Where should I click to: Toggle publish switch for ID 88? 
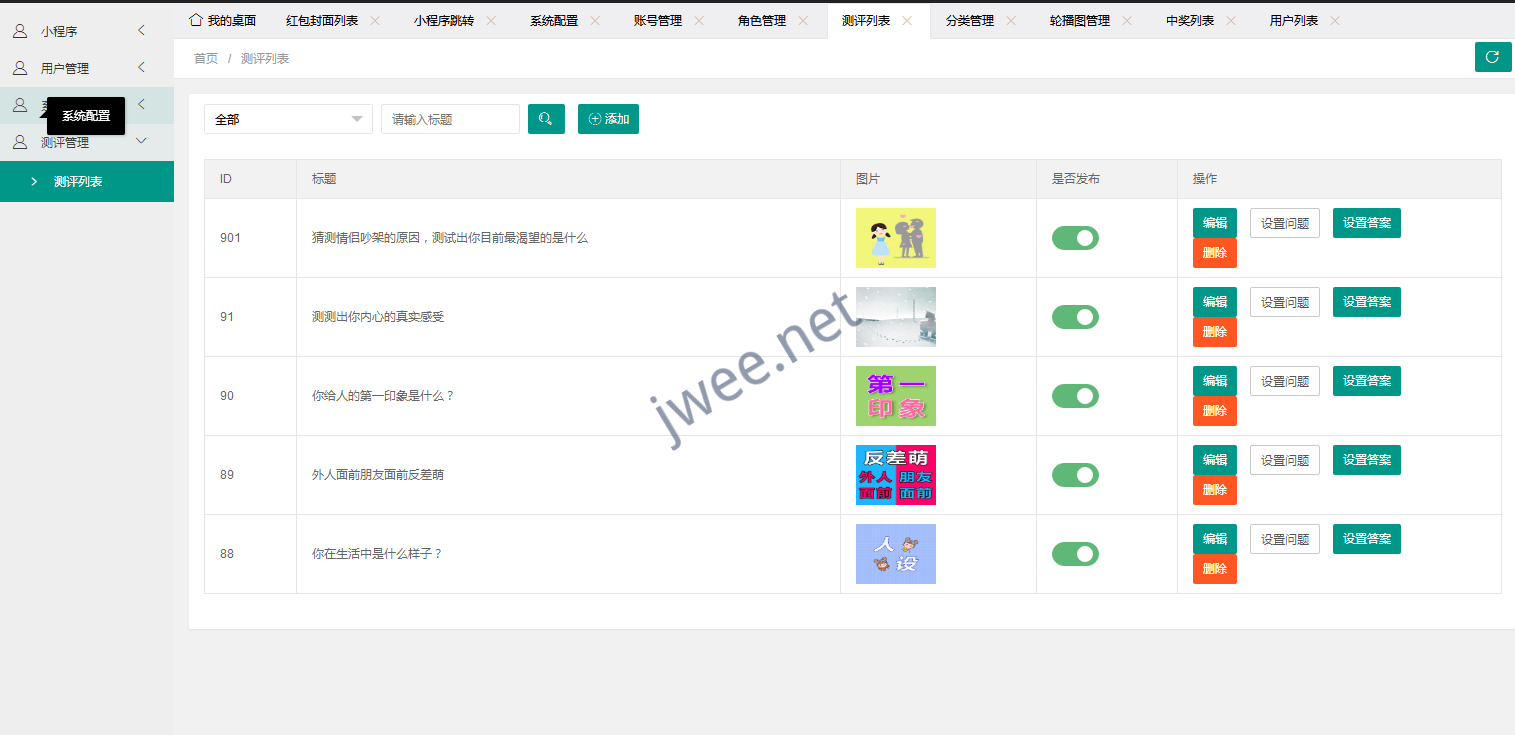click(1075, 554)
